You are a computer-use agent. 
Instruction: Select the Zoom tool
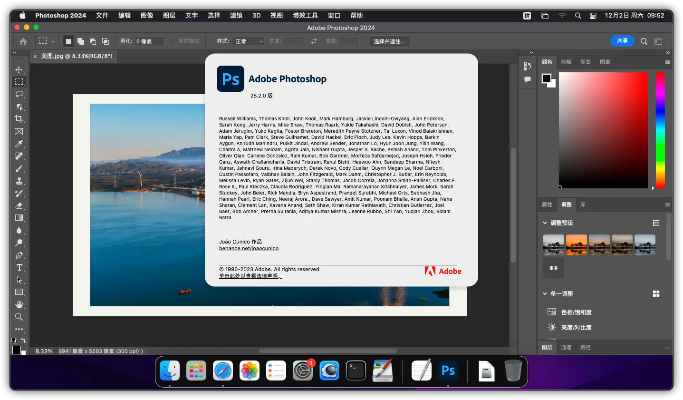19,316
